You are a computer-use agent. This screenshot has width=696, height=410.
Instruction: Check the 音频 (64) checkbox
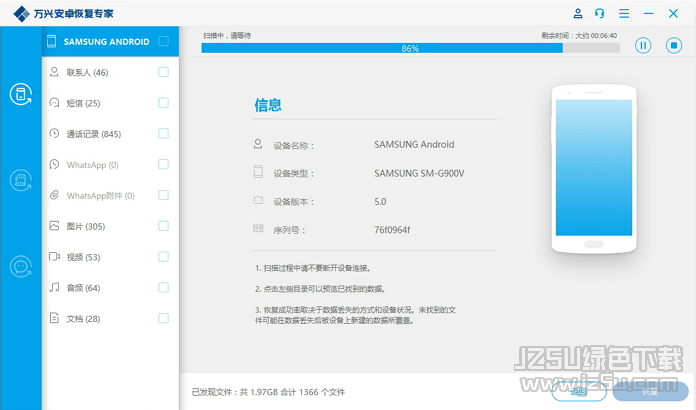point(163,288)
